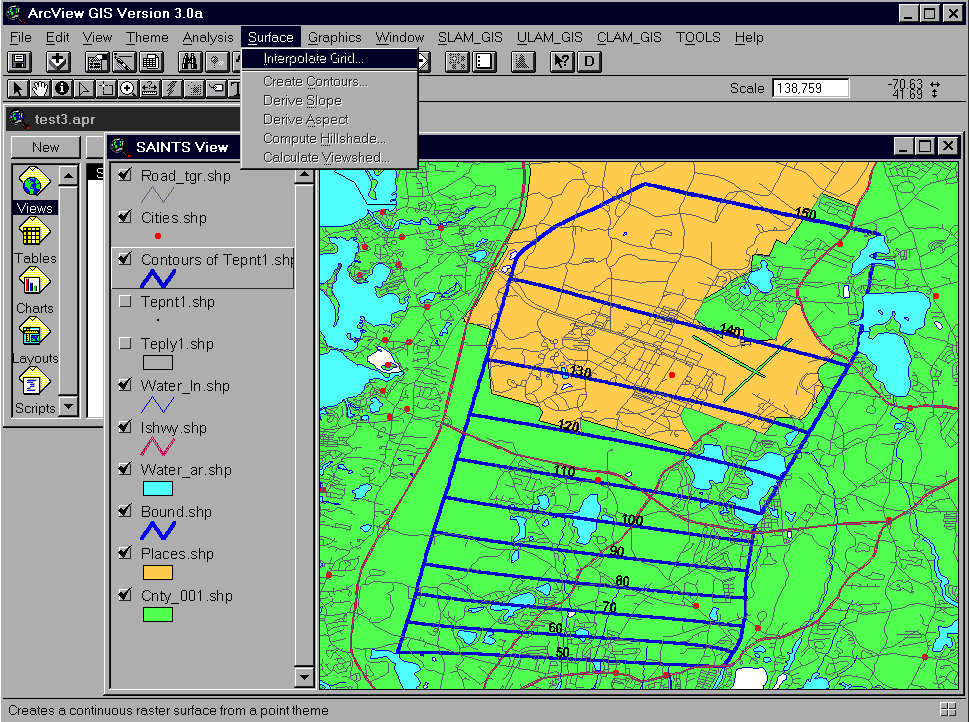969x722 pixels.
Task: Open Views globe icon in project window
Action: pyautogui.click(x=34, y=183)
